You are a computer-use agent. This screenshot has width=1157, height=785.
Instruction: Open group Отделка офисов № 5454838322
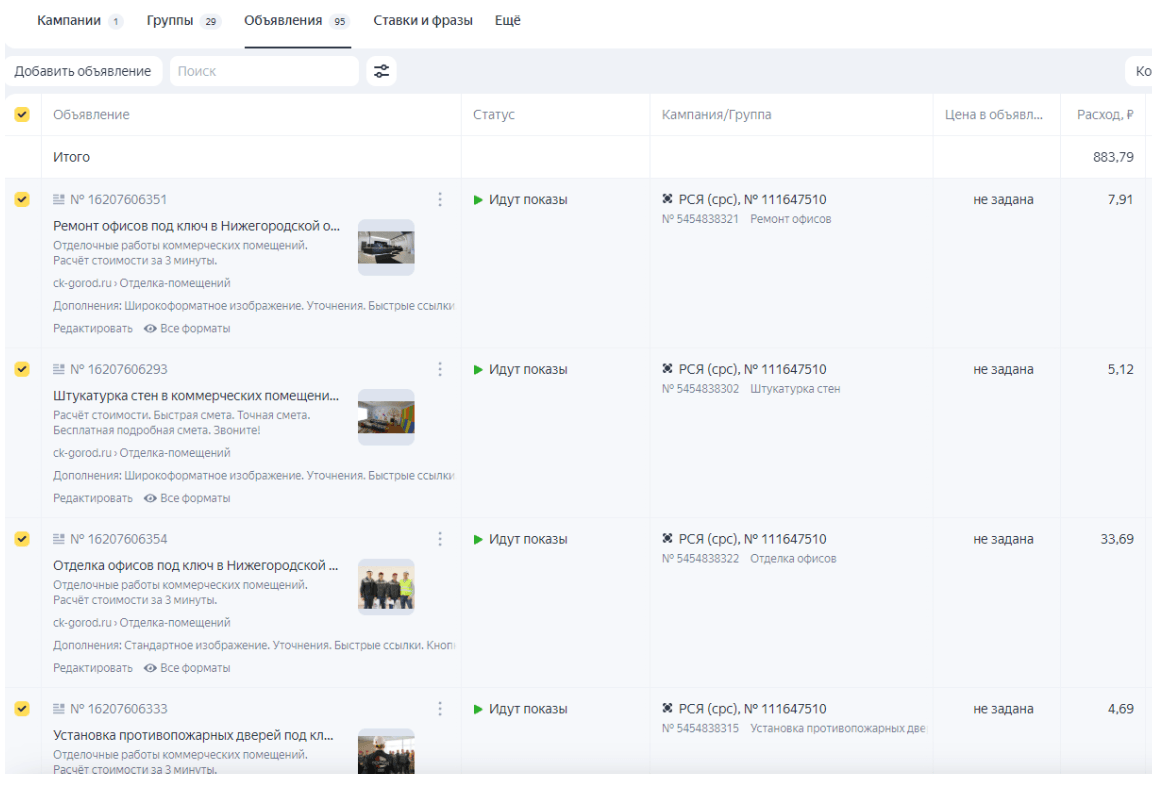tap(749, 559)
